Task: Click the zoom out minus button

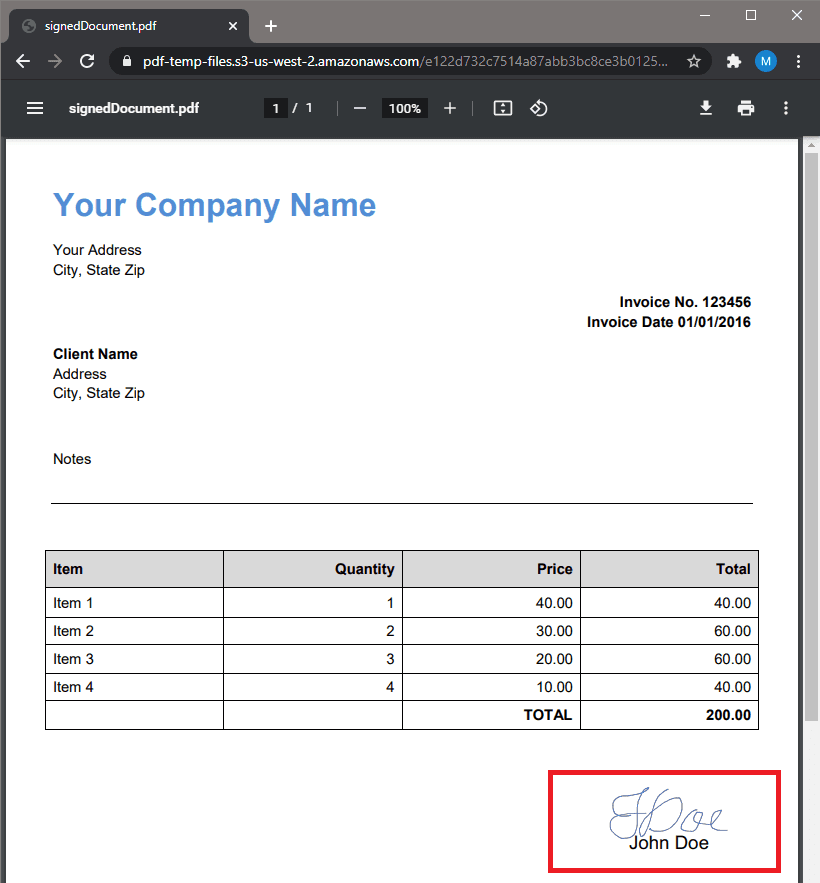Action: tap(360, 108)
